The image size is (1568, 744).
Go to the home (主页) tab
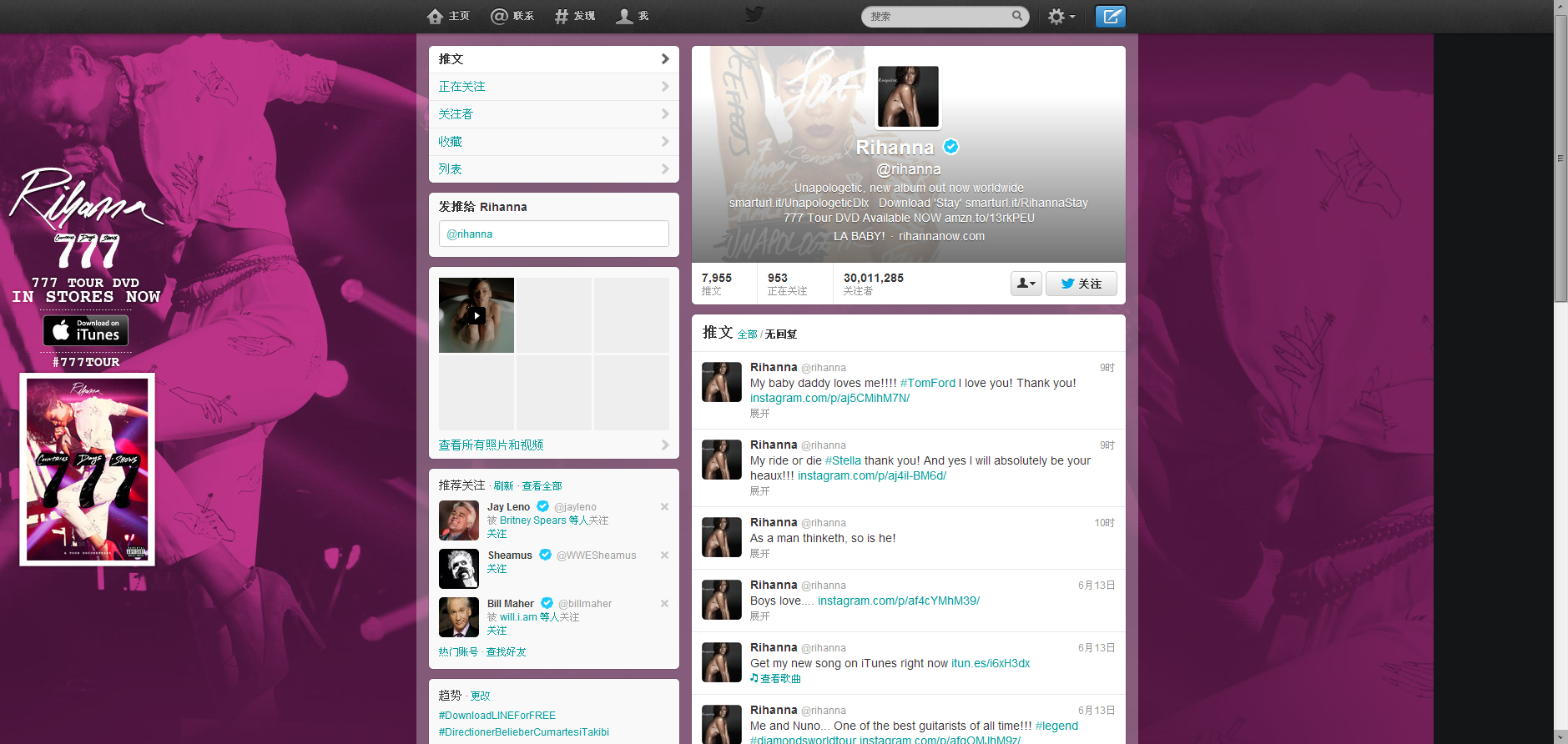[448, 16]
